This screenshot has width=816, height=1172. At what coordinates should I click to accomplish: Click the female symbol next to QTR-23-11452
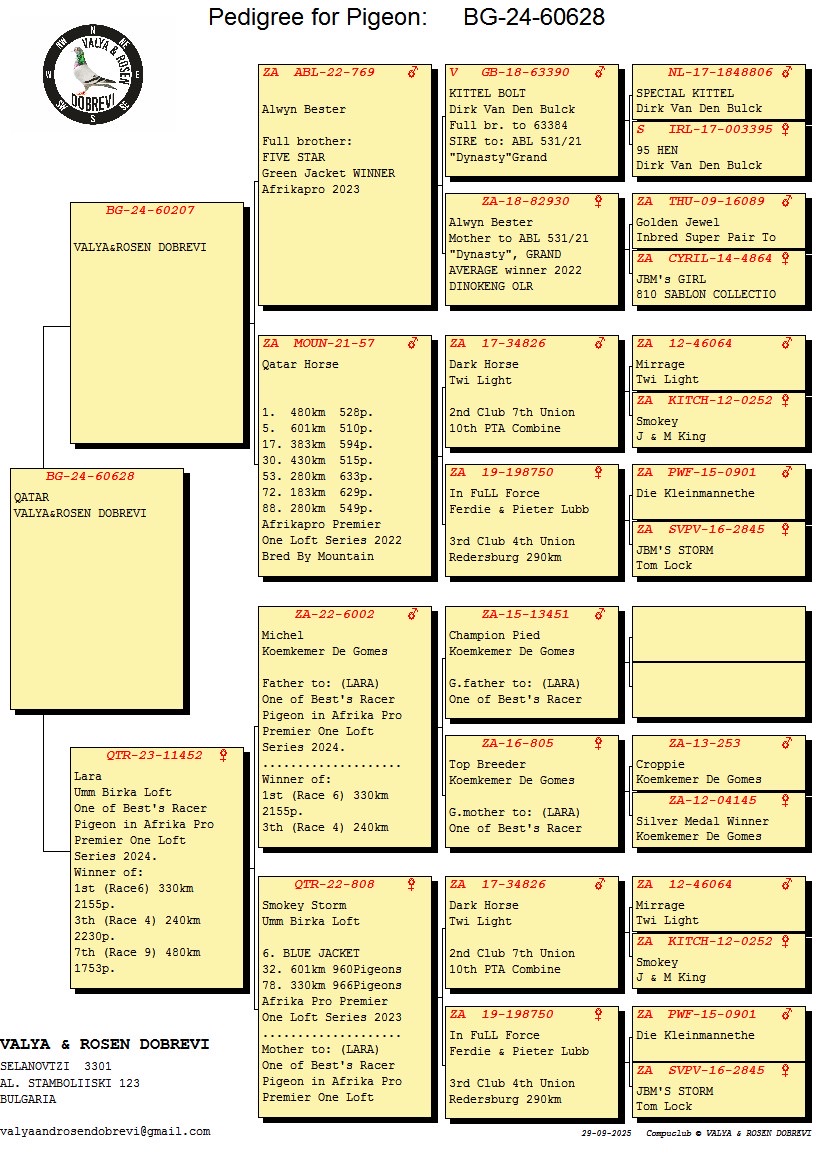tap(223, 756)
